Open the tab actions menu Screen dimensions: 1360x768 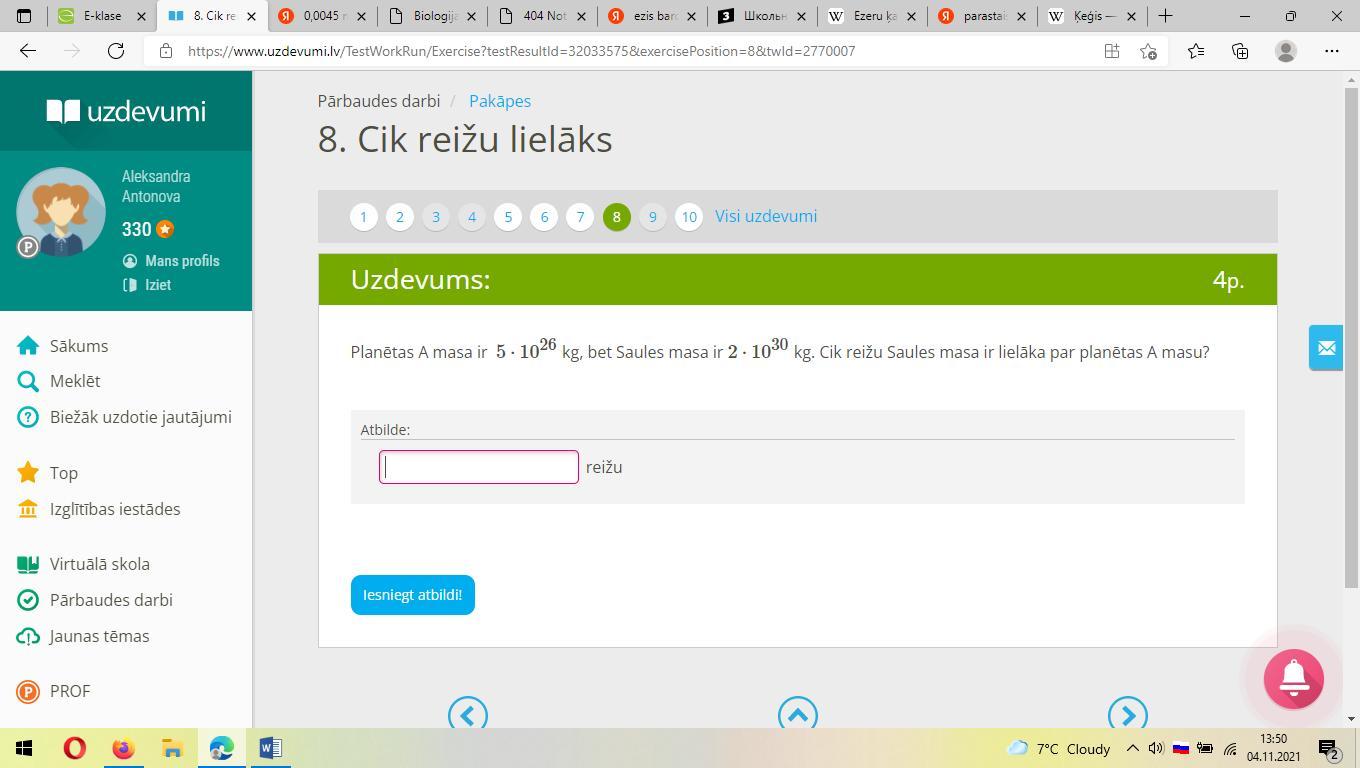(x=24, y=16)
